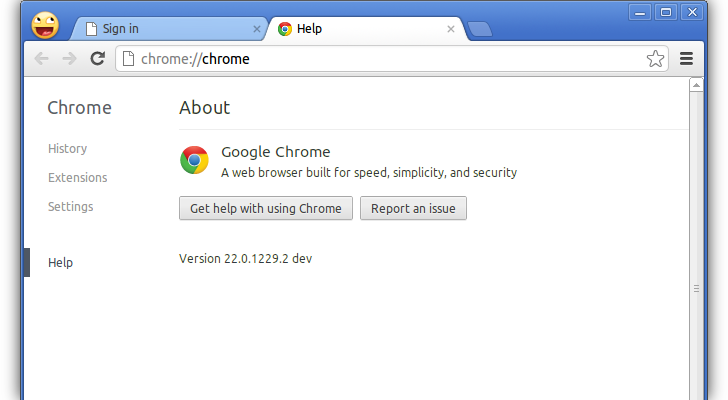Click the chrome://chrome address field
The height and width of the screenshot is (400, 728).
point(391,59)
